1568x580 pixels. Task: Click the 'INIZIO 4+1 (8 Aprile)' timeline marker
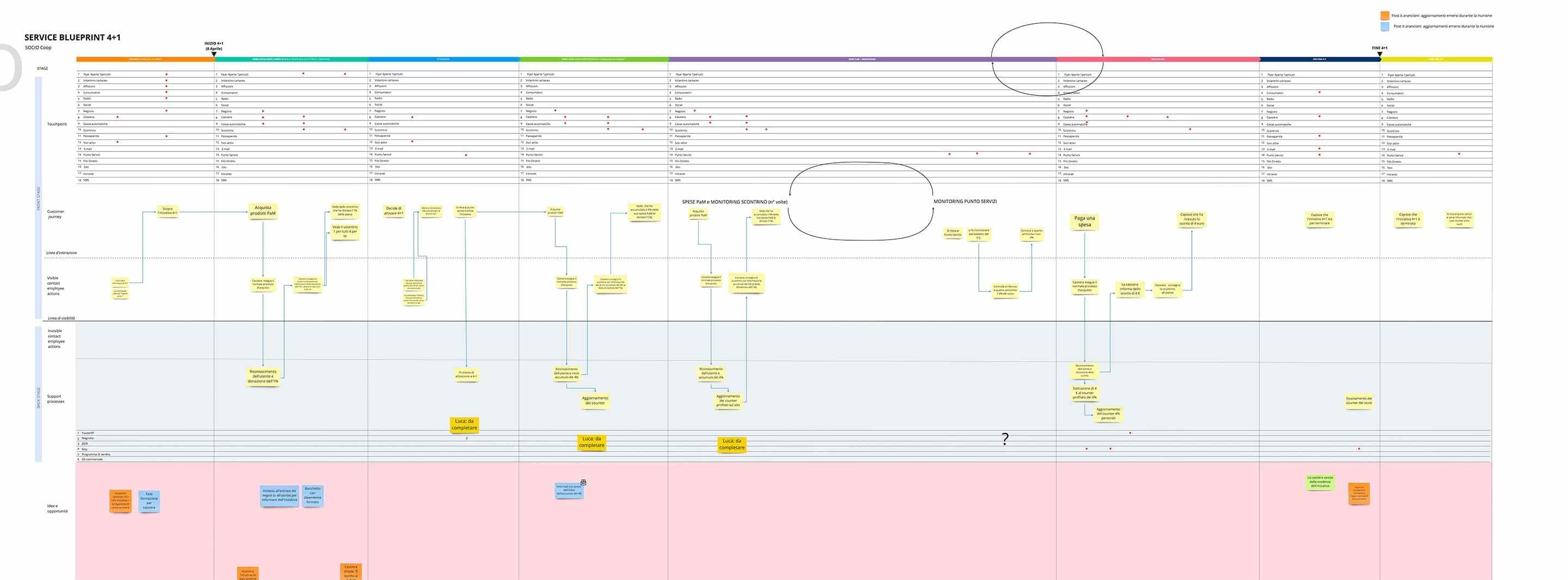[213, 46]
